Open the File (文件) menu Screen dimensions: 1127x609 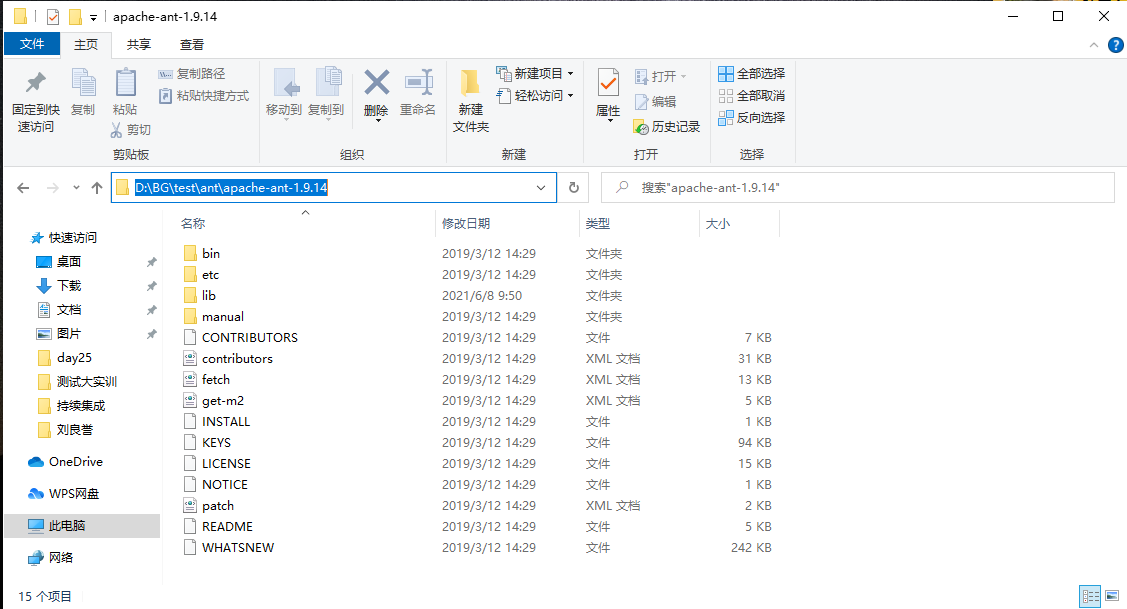32,44
